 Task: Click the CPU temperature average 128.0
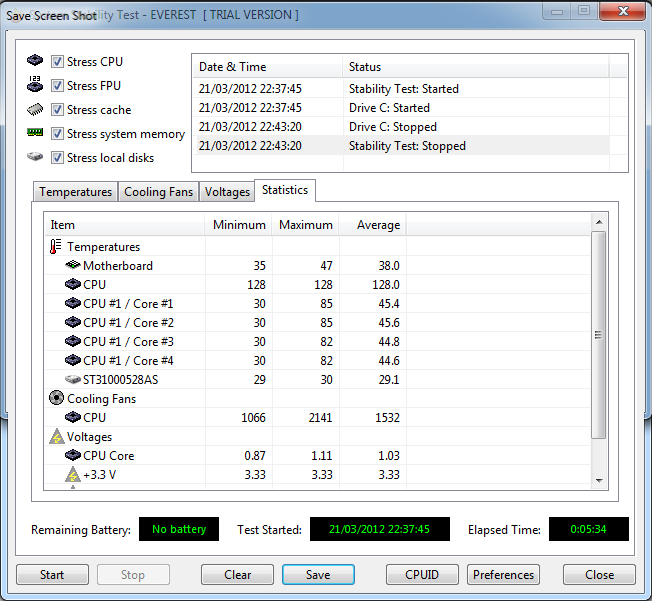(385, 285)
